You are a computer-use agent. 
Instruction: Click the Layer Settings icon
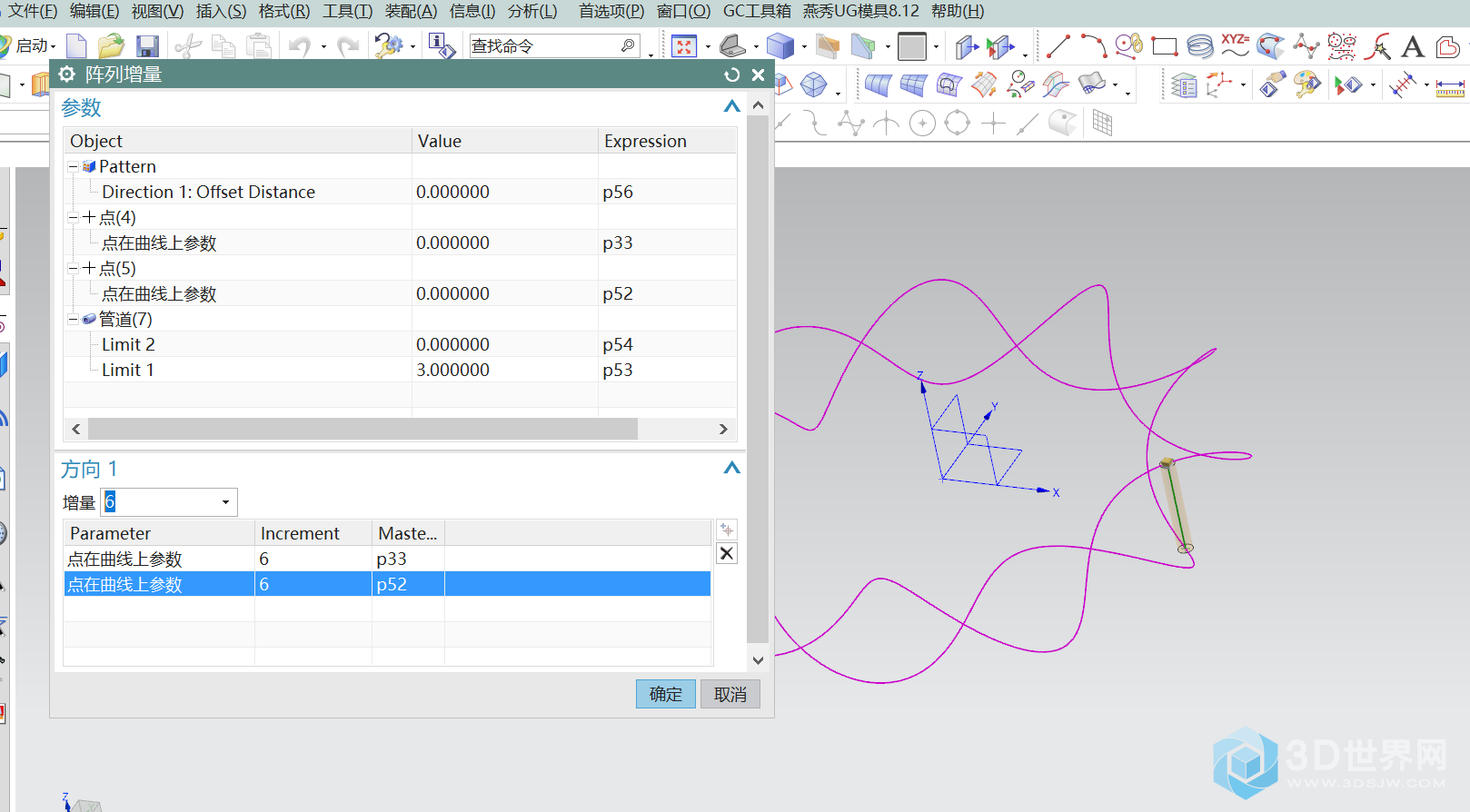1184,86
